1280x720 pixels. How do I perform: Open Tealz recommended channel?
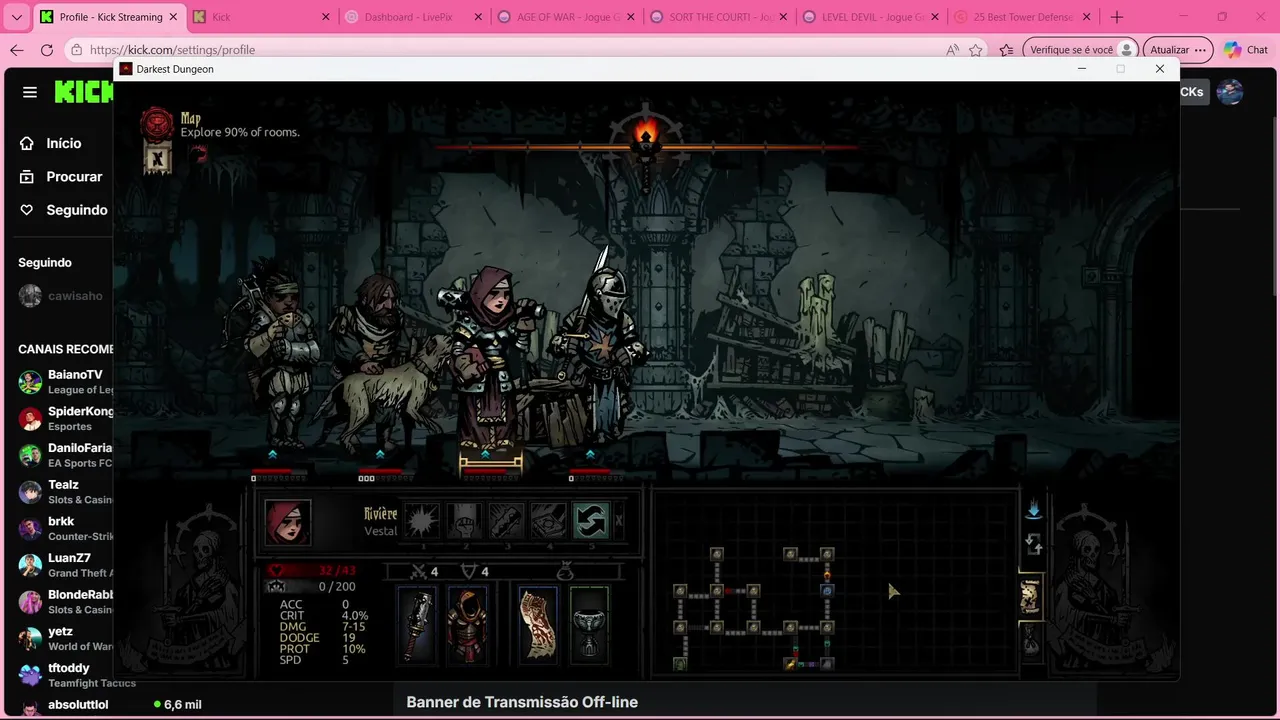[65, 492]
